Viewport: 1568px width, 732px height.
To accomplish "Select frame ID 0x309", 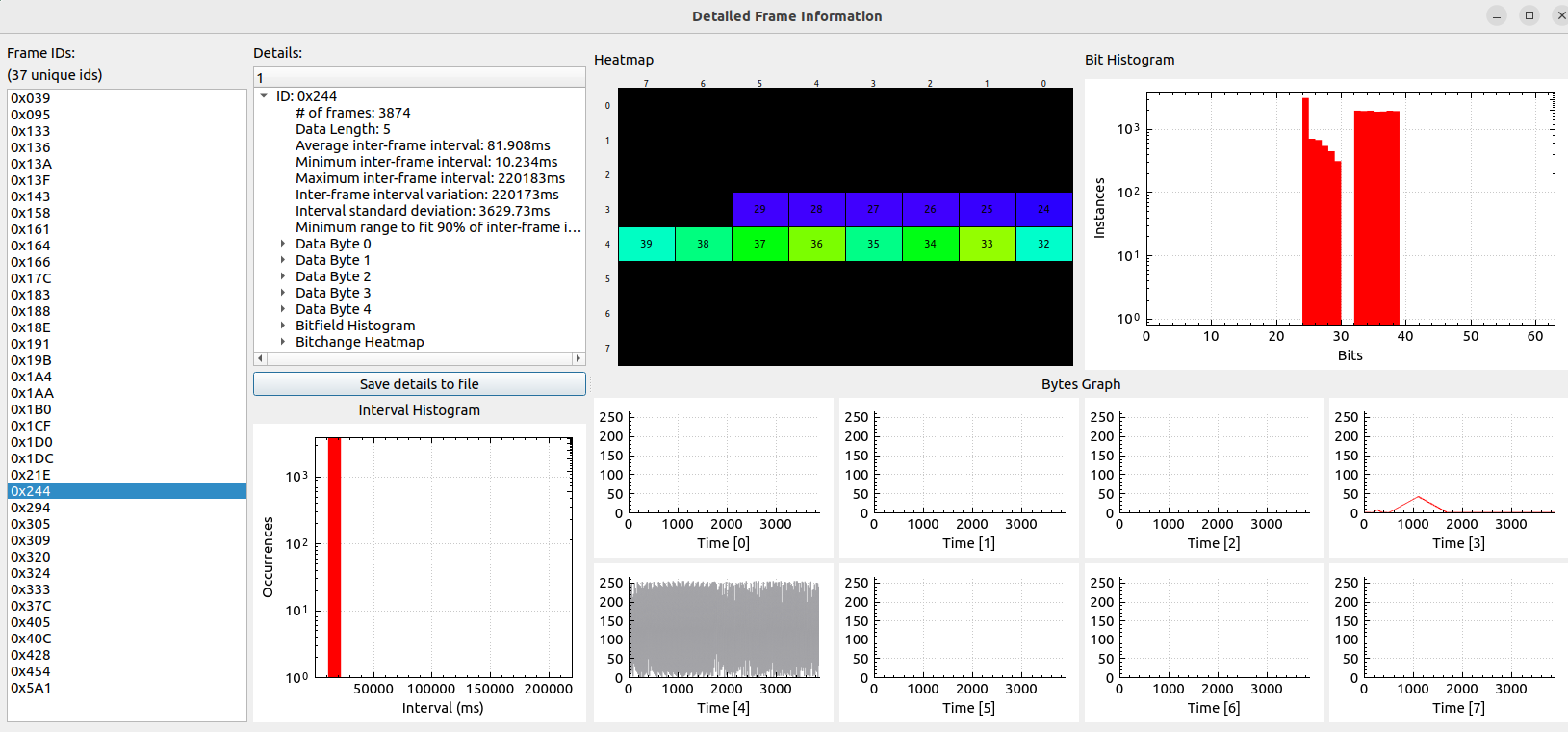I will [126, 540].
